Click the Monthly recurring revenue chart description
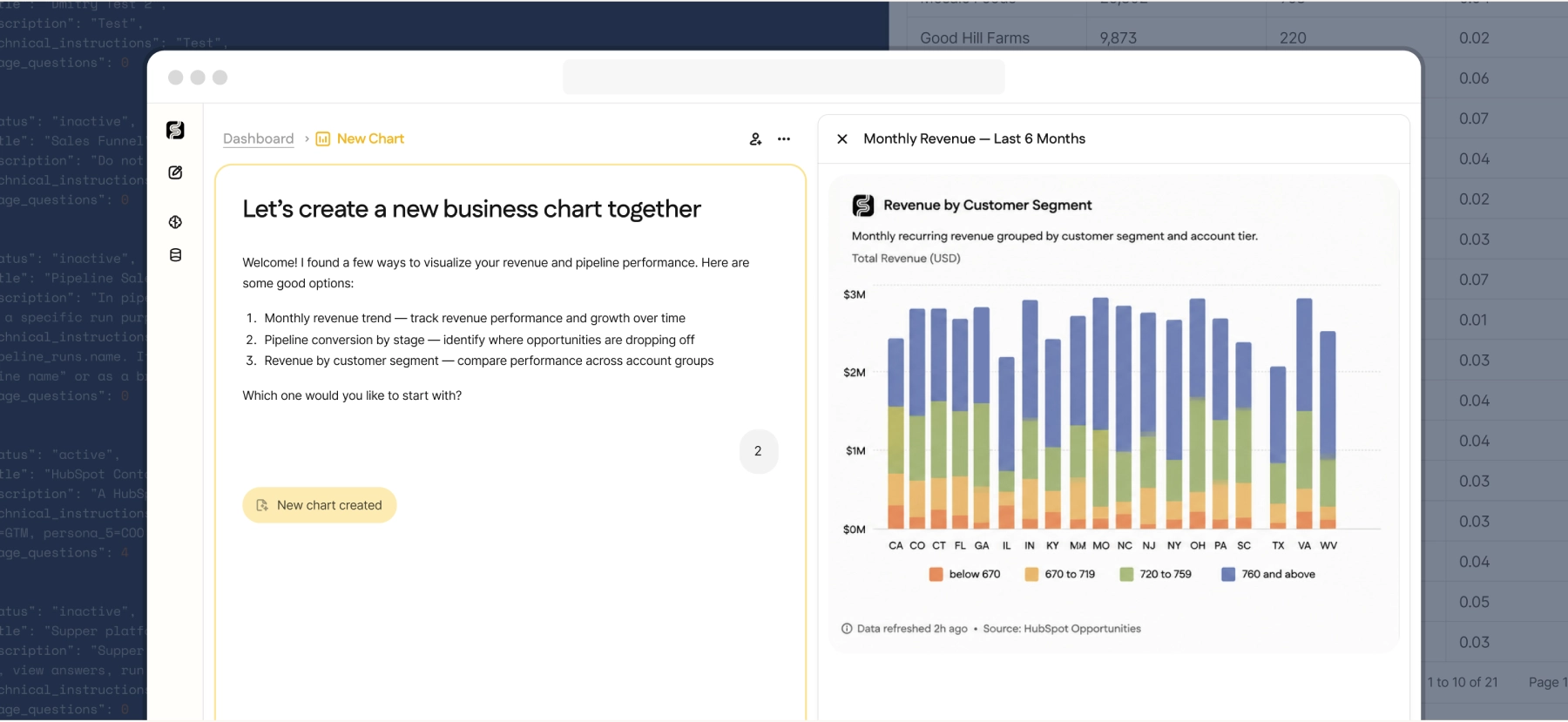The image size is (1568, 722). [x=1055, y=236]
